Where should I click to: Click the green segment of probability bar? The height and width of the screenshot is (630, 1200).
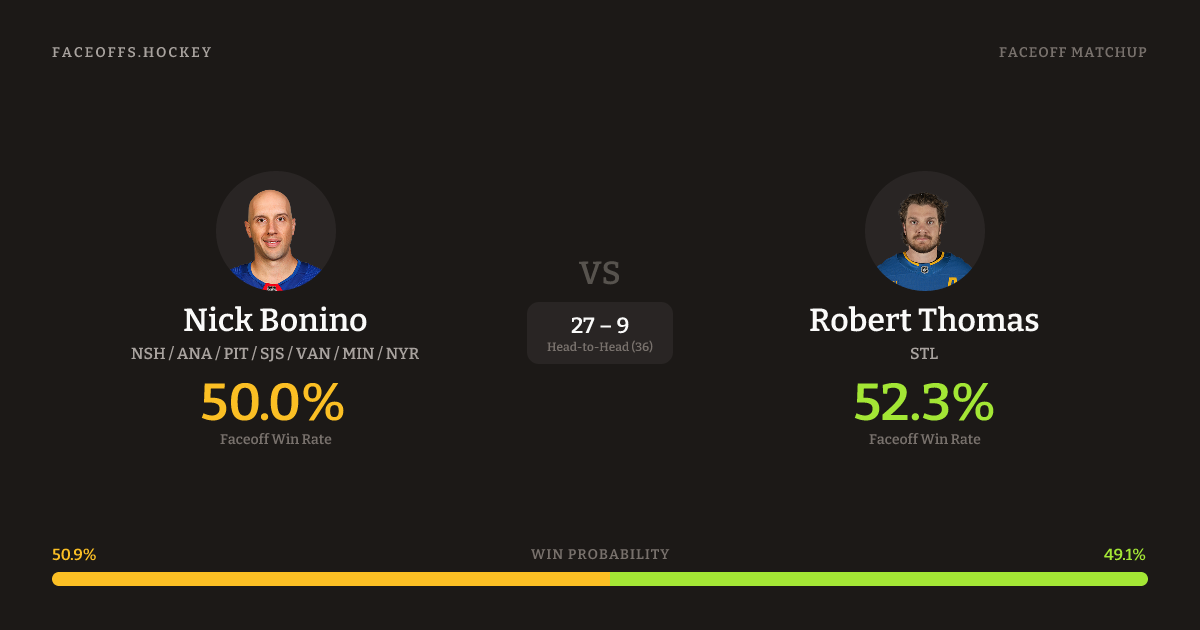click(x=878, y=579)
